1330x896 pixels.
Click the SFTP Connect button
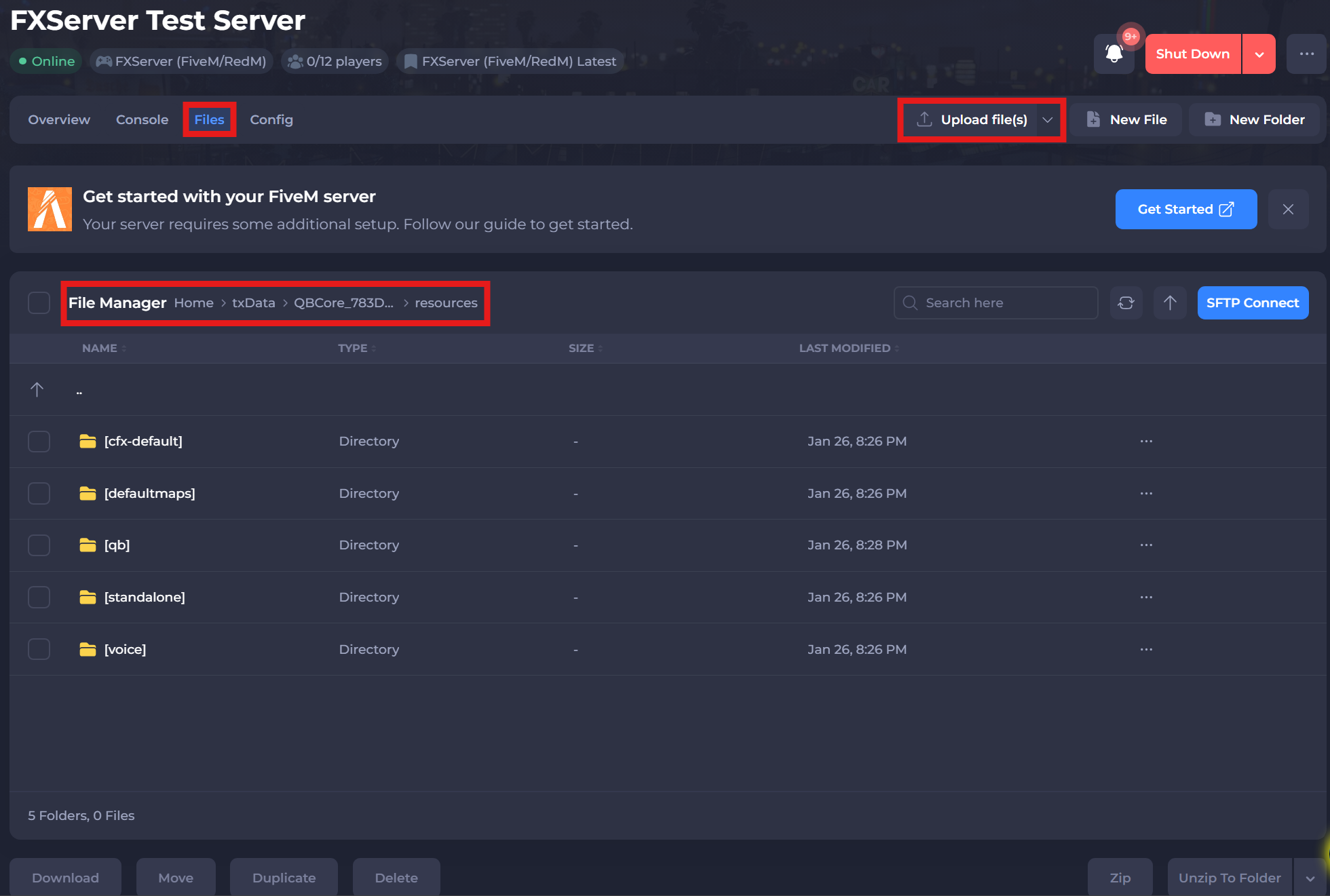click(1253, 303)
